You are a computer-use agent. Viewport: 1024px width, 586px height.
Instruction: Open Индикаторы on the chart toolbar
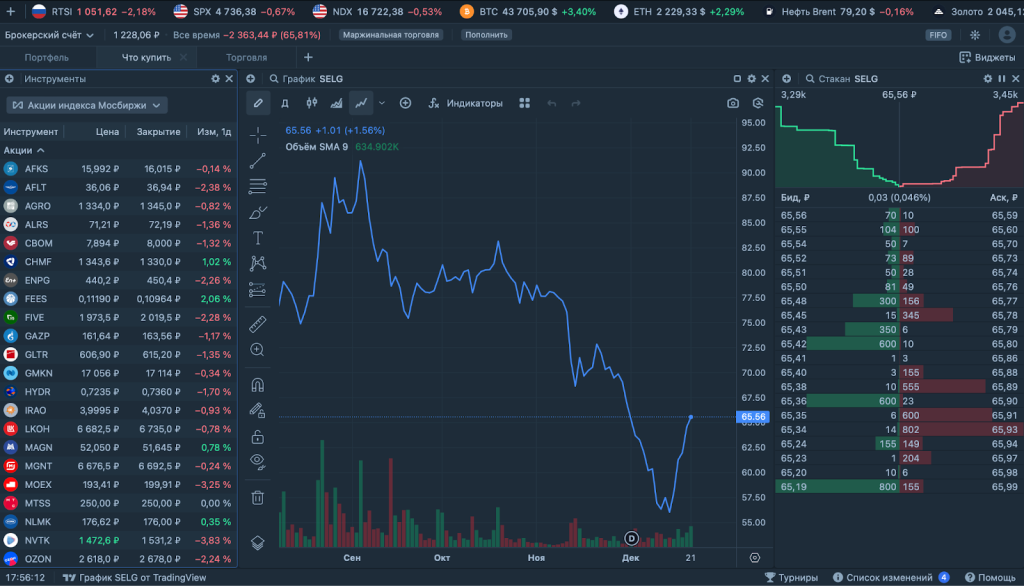pyautogui.click(x=465, y=103)
